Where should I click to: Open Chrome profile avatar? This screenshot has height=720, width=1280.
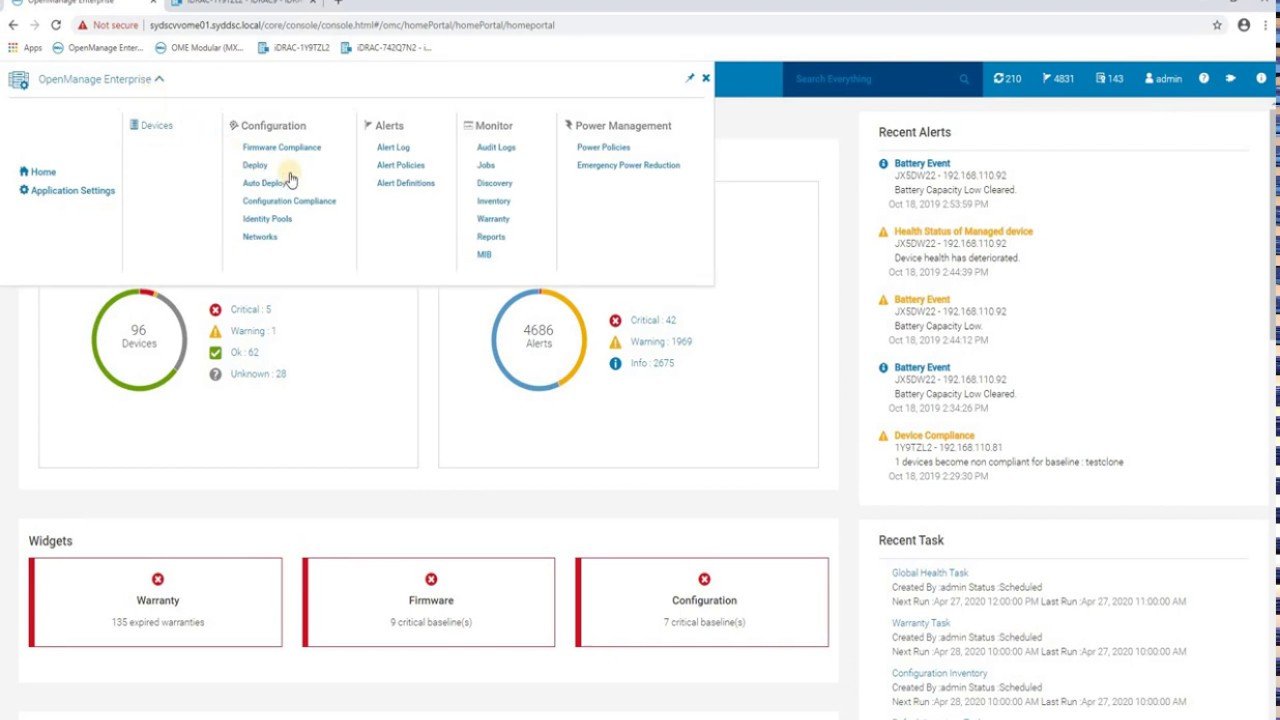(x=1244, y=25)
